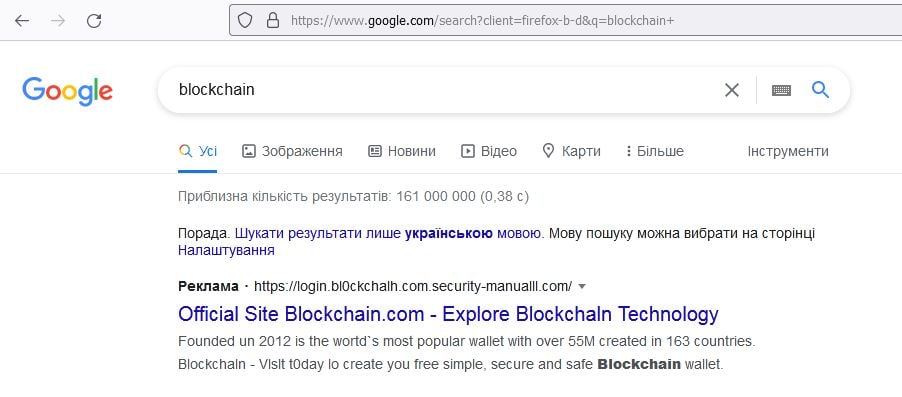Open the Відео results tab
The height and width of the screenshot is (397, 902).
pos(489,151)
